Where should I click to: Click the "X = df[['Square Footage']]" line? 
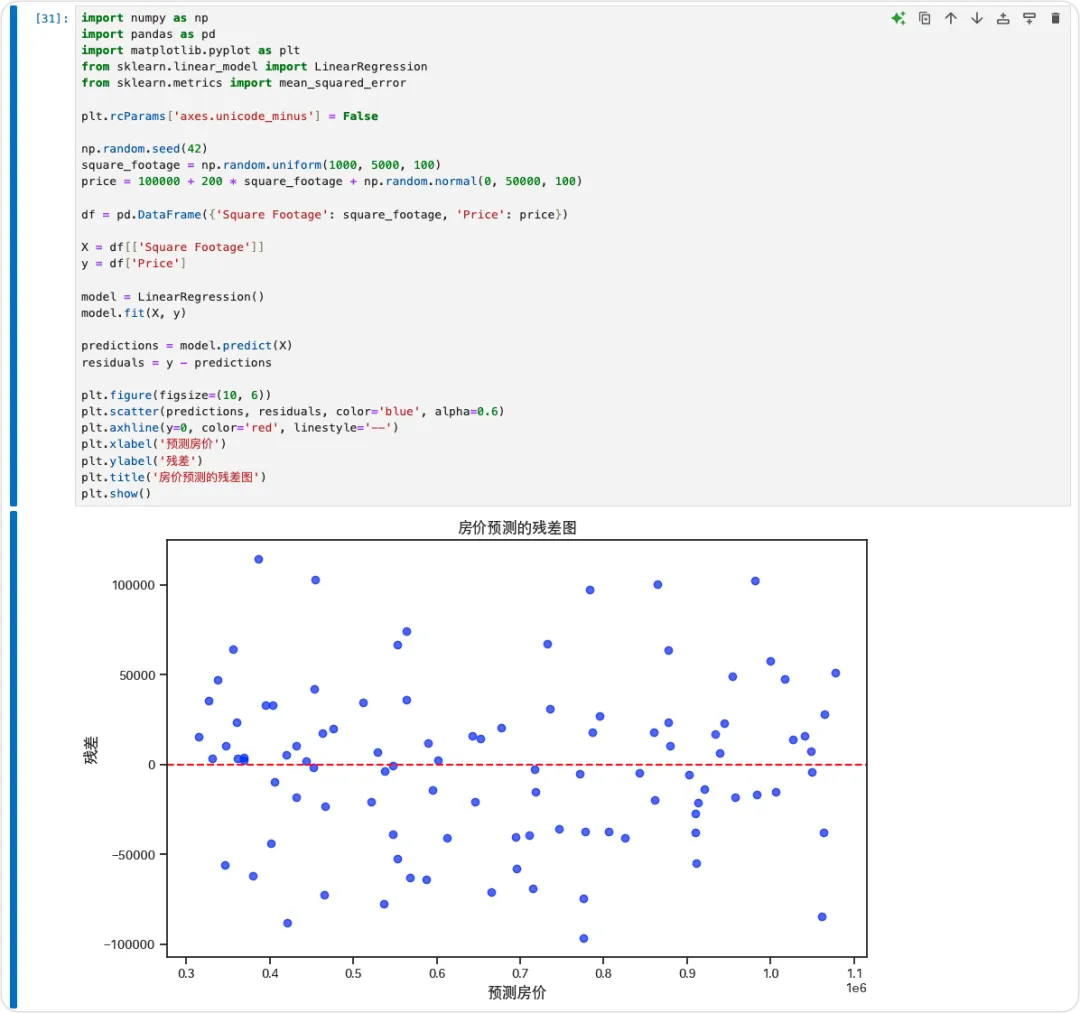(x=172, y=247)
